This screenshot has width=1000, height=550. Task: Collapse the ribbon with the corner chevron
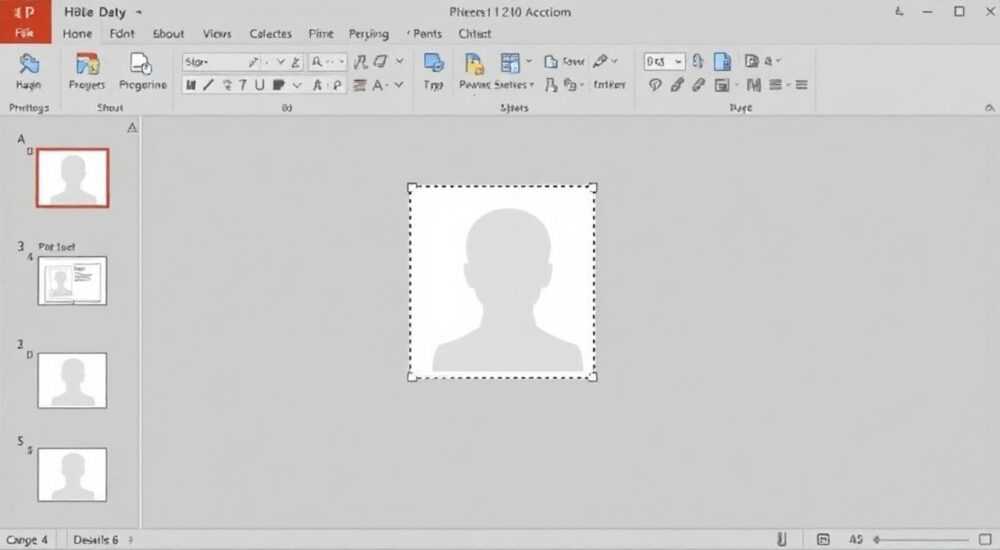pos(989,108)
